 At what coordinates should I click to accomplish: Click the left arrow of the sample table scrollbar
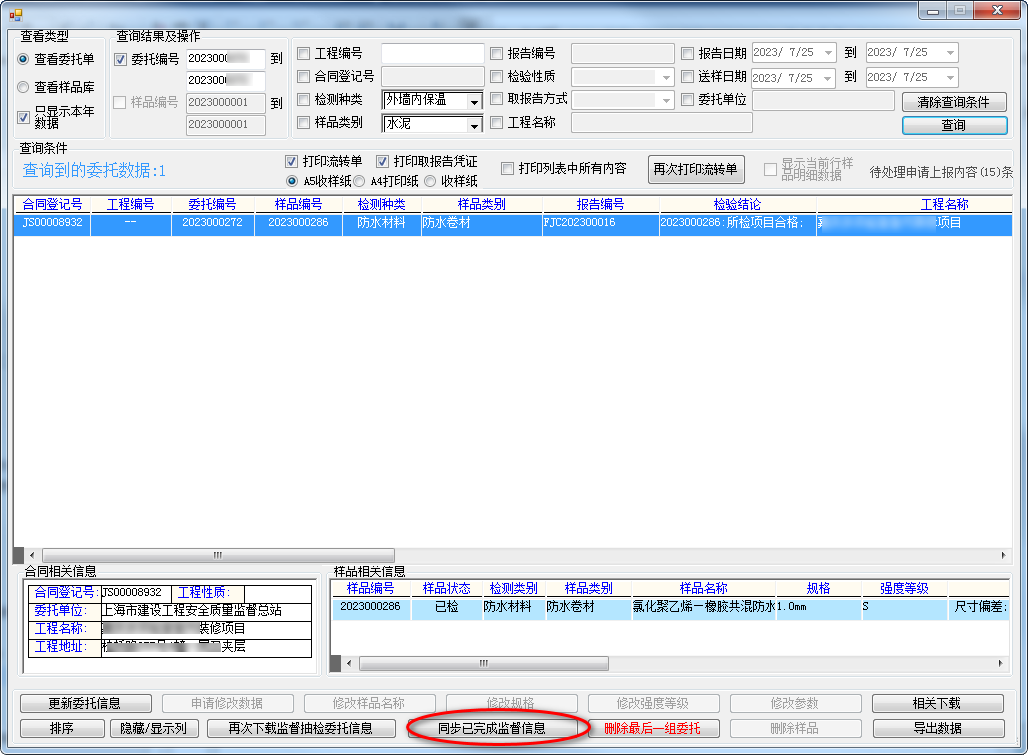point(348,663)
